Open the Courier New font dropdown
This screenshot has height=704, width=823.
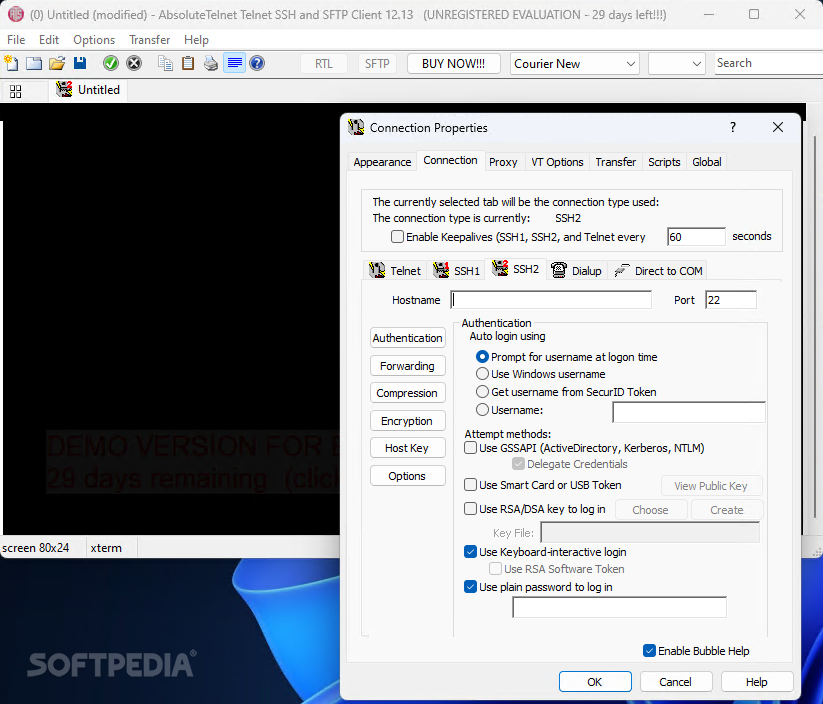pos(575,64)
